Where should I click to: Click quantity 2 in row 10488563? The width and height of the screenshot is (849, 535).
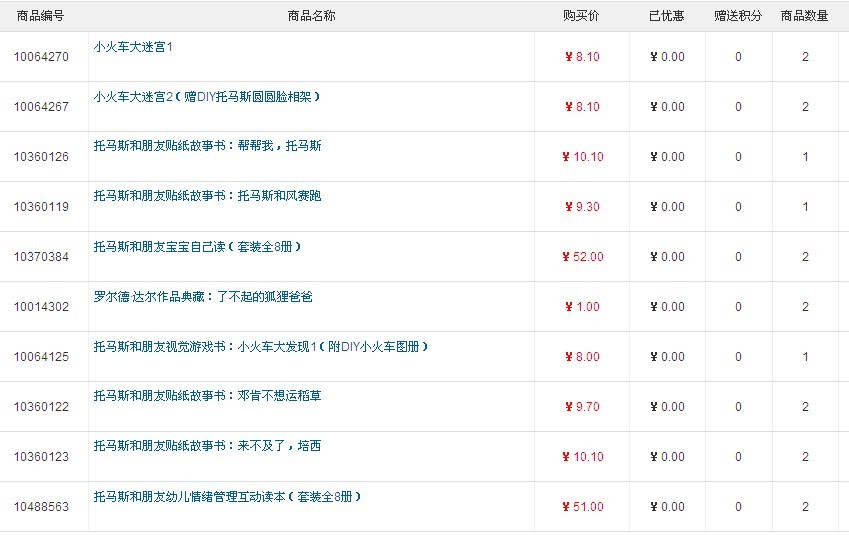coord(805,507)
